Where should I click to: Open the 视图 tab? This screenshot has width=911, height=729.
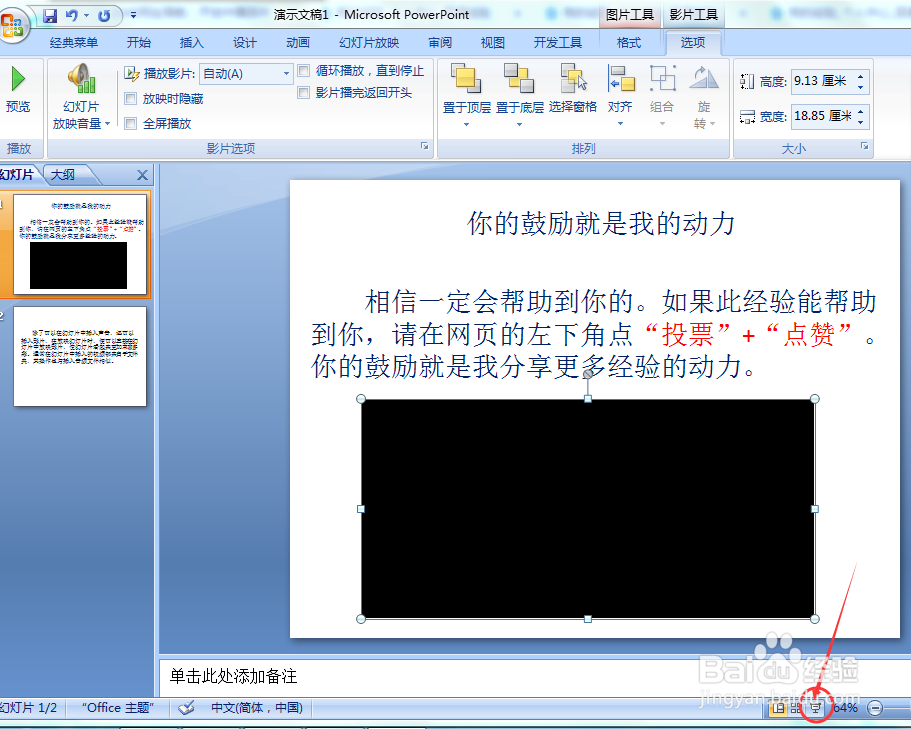click(493, 42)
